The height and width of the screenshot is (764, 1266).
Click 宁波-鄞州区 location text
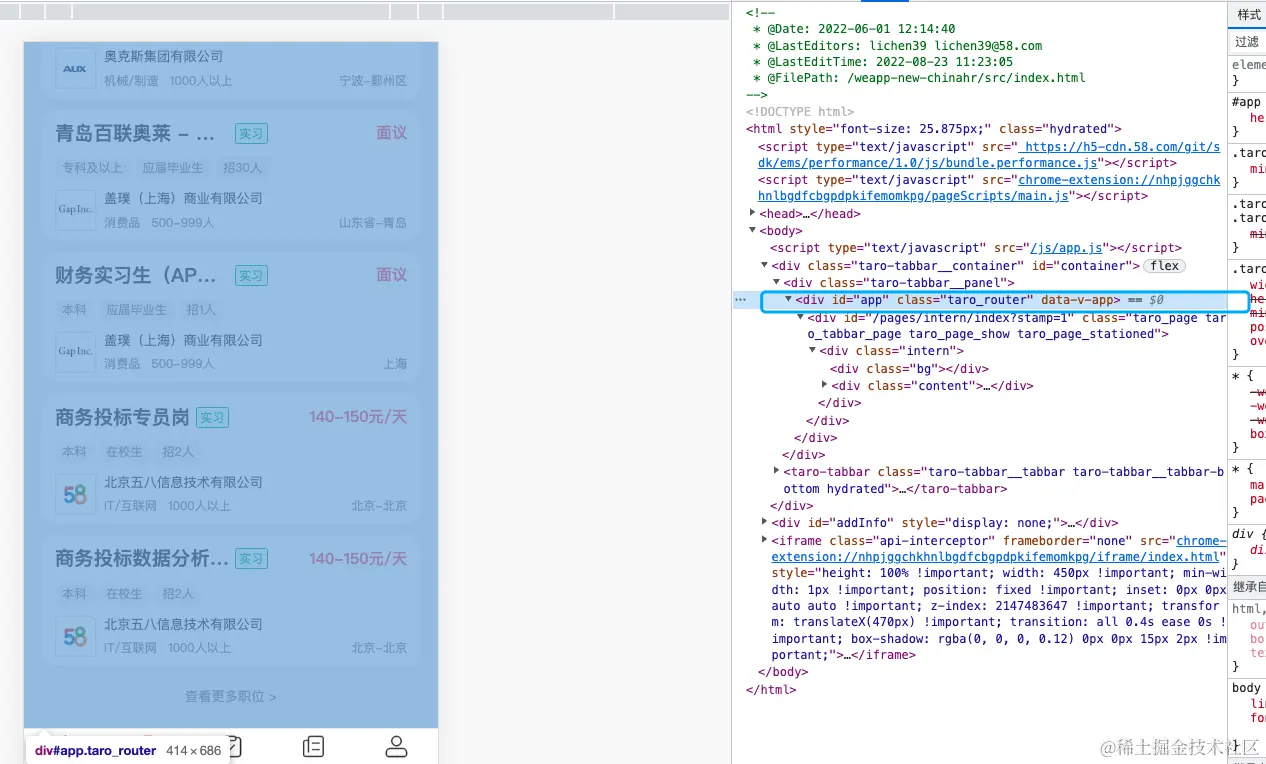pos(373,81)
